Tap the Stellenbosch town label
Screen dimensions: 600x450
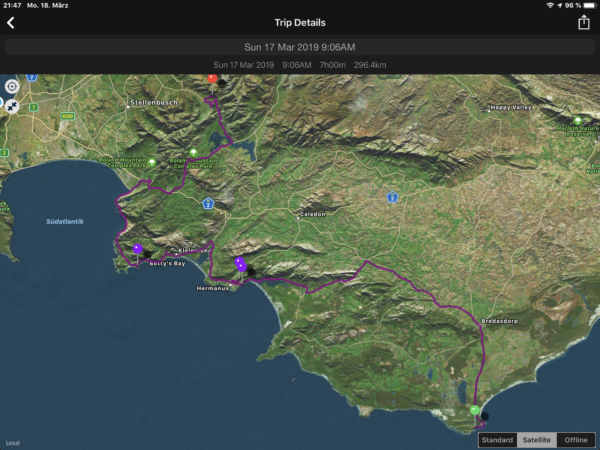154,103
